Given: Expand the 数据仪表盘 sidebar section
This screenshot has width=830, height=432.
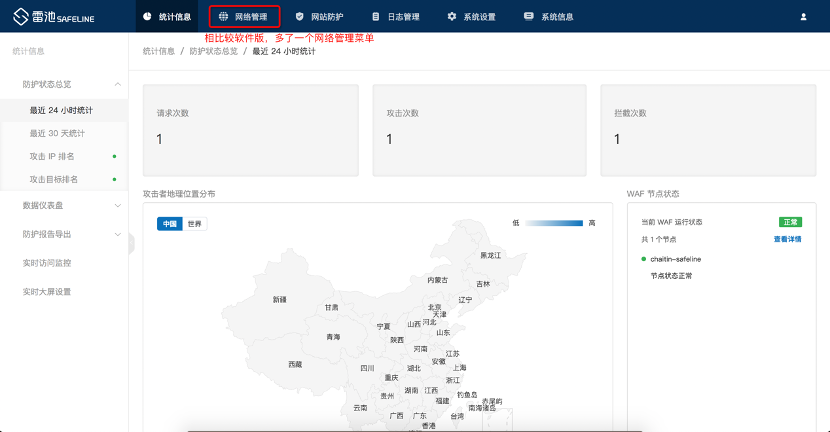Looking at the screenshot, I should (118, 205).
